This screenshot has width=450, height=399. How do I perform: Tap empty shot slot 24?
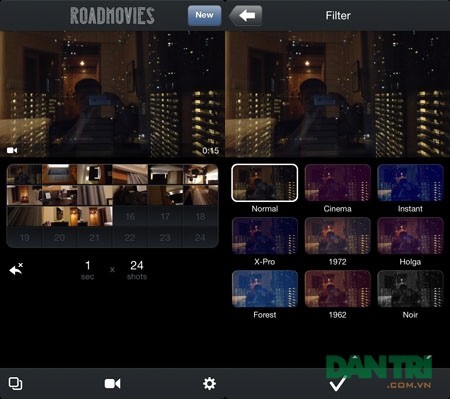tap(201, 237)
